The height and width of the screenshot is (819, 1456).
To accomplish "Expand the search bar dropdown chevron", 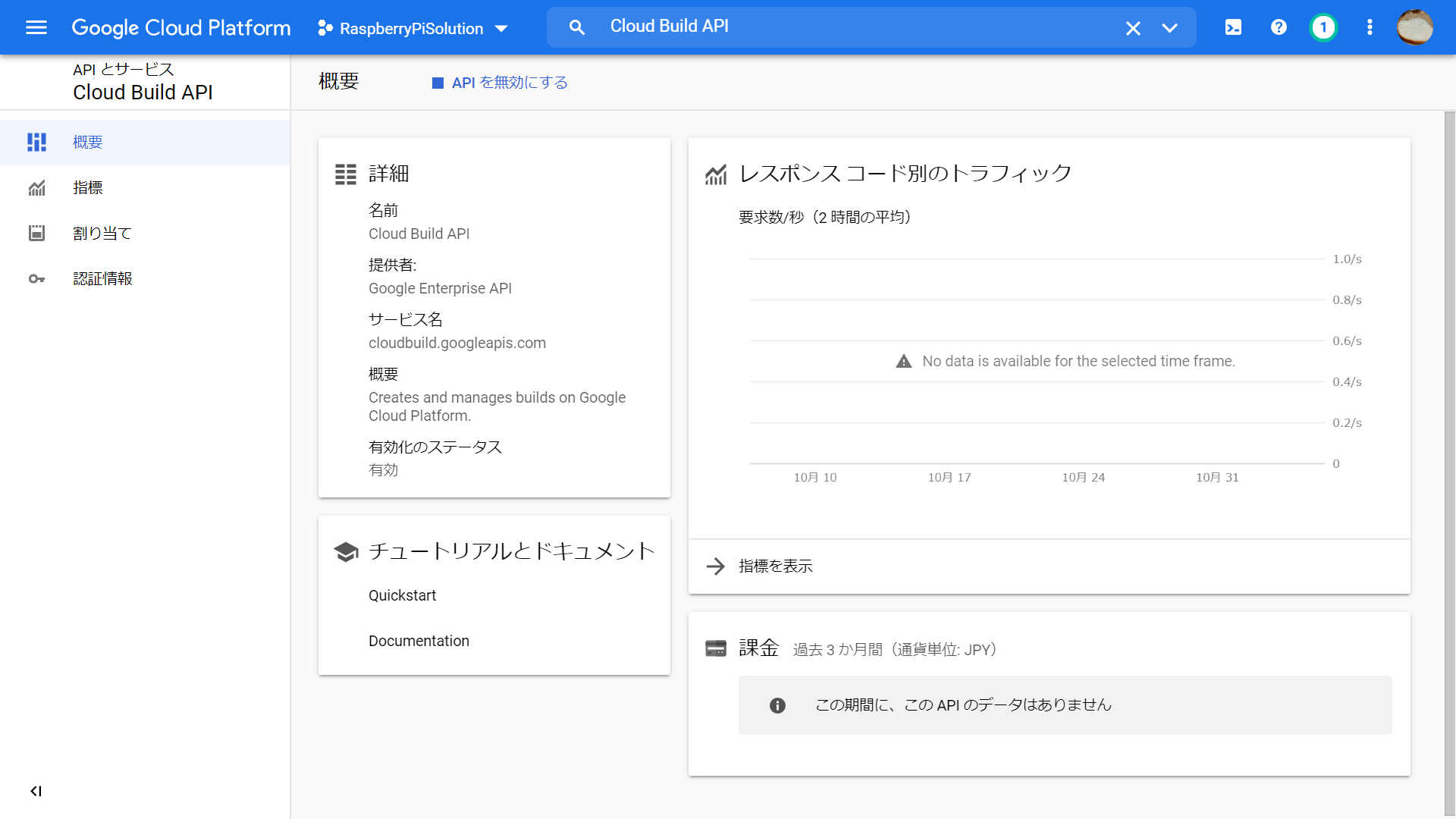I will 1169,28.
